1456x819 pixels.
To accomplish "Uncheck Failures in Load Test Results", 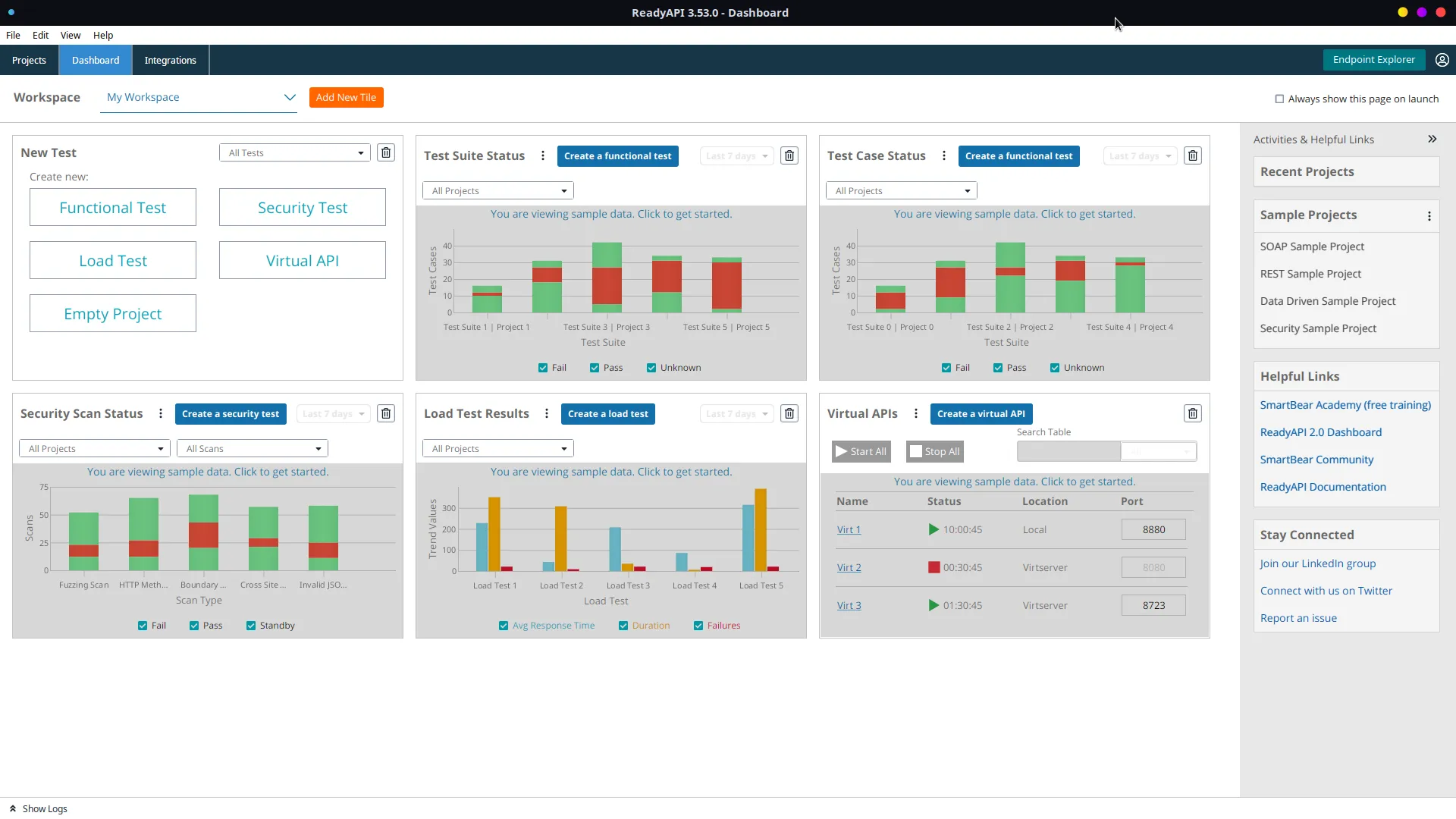I will click(698, 626).
